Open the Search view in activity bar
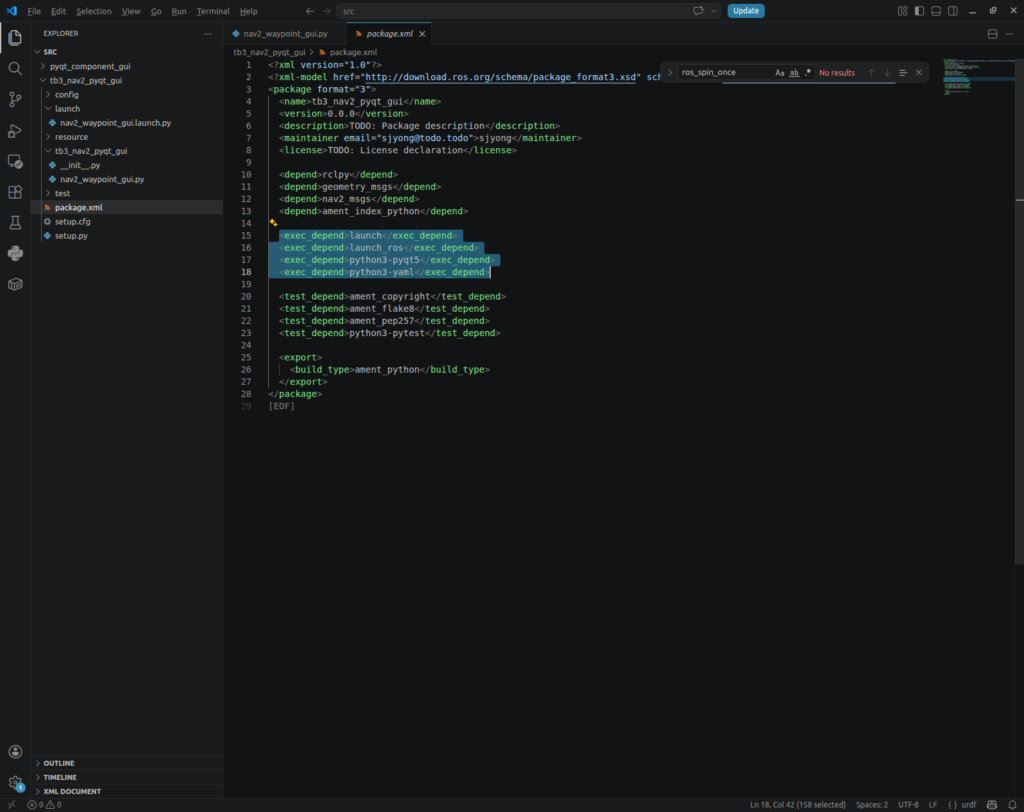Viewport: 1024px width, 812px height. pos(15,69)
